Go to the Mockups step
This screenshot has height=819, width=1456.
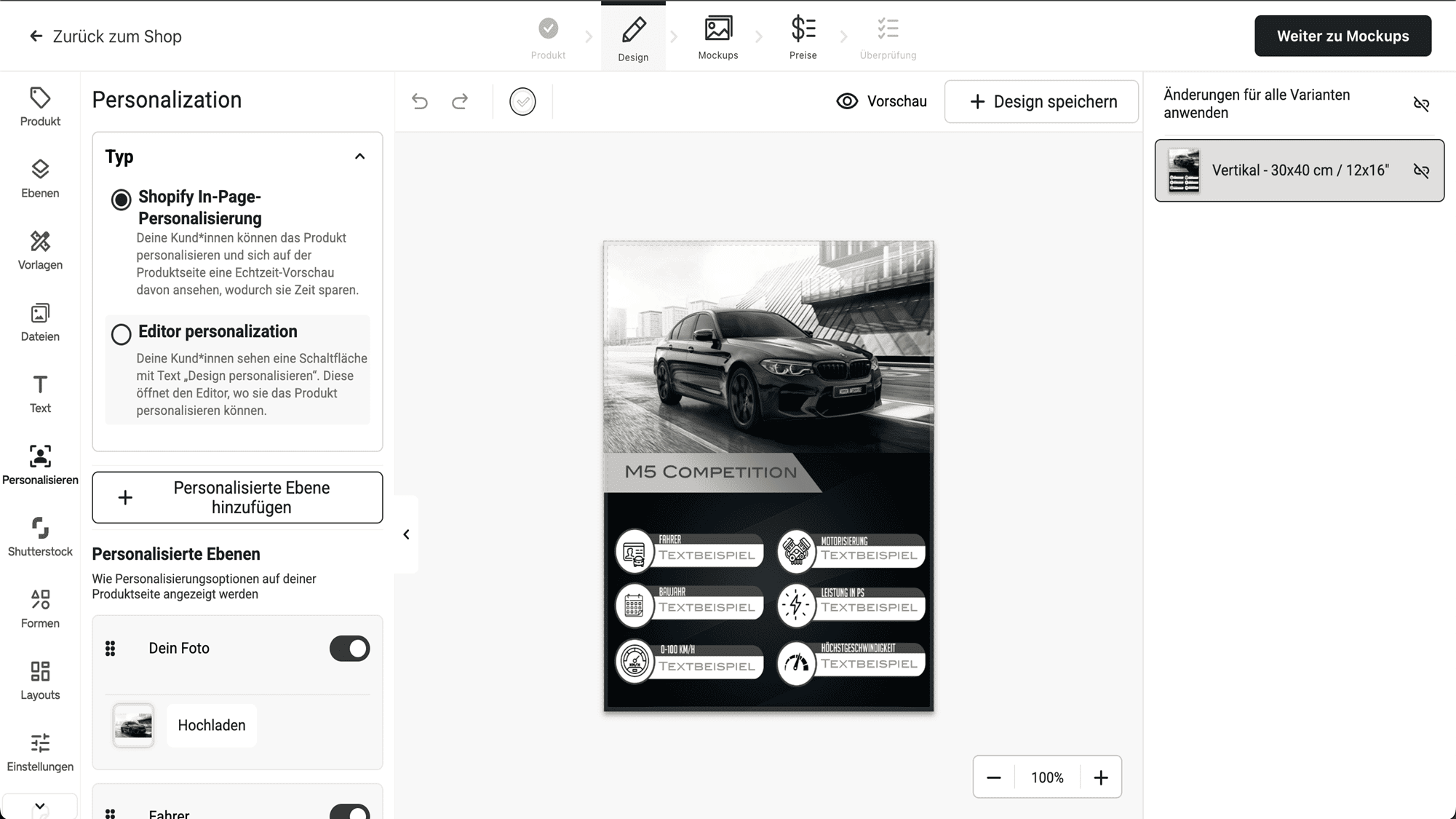718,38
